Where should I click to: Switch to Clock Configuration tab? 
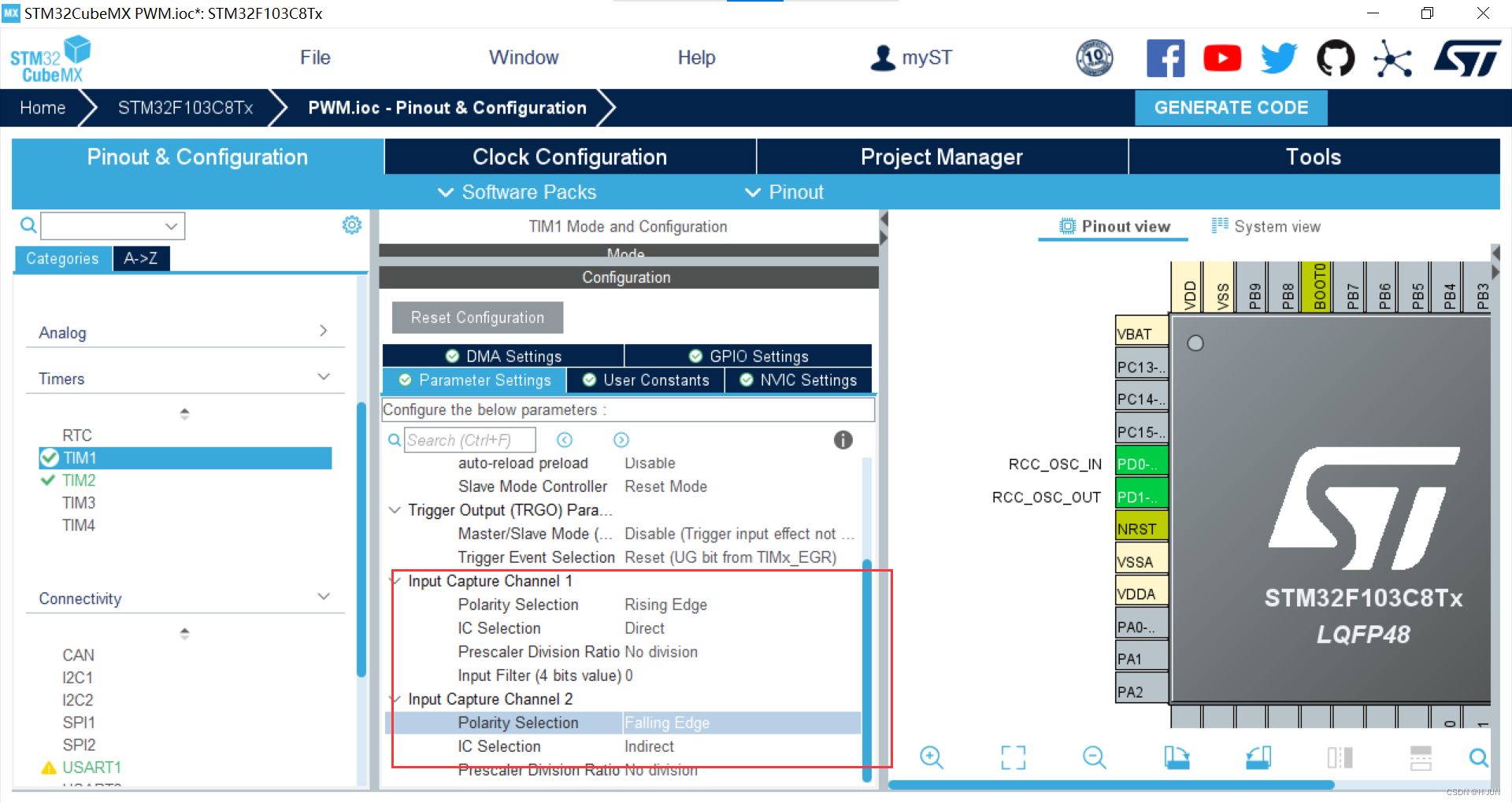[x=570, y=157]
